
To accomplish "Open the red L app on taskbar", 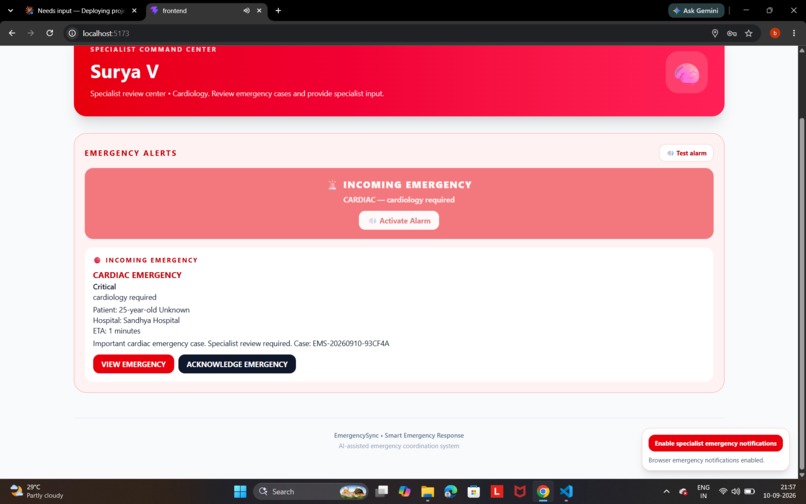I will (x=497, y=491).
